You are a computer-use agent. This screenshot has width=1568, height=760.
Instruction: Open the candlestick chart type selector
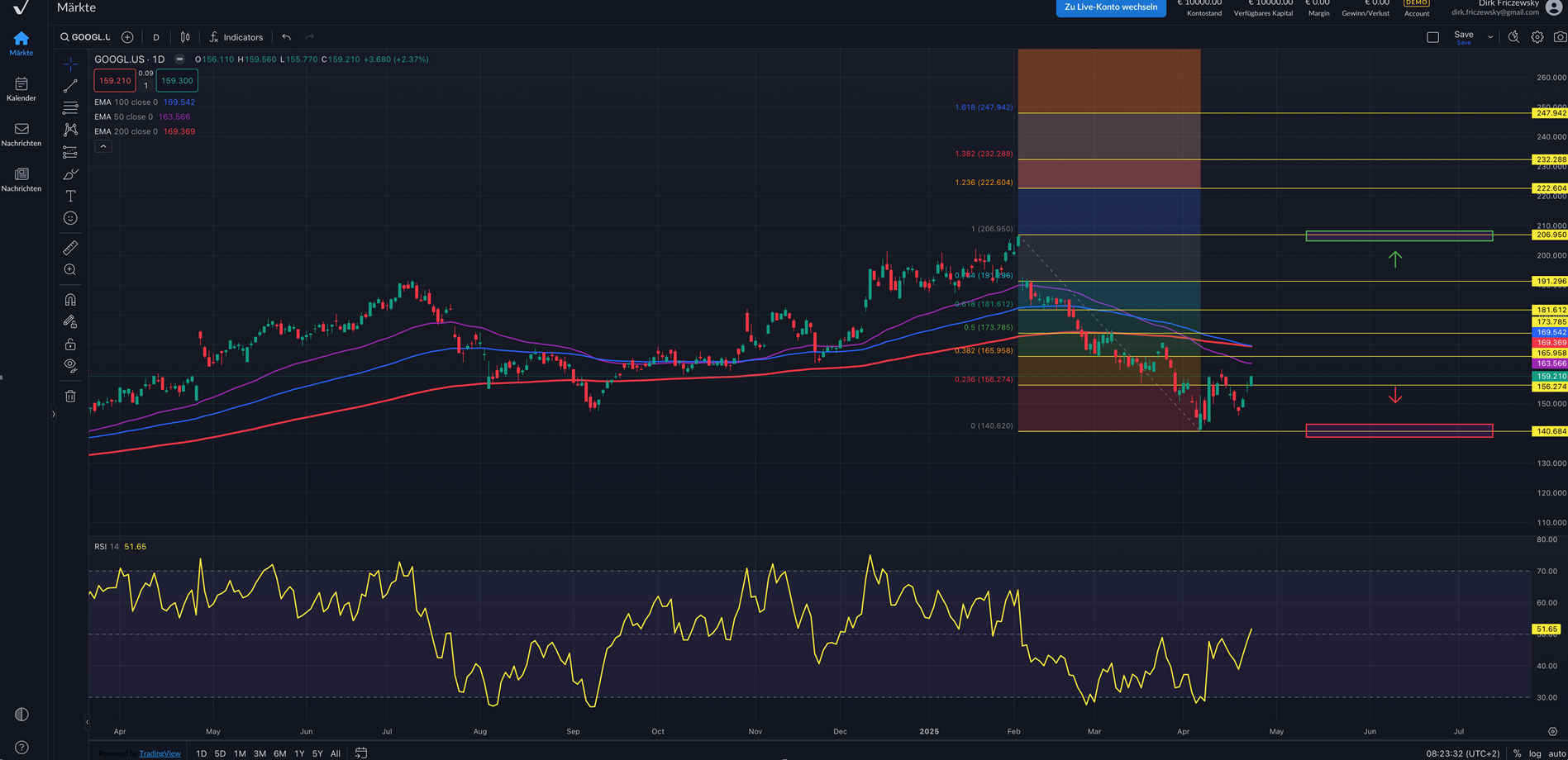coord(185,37)
